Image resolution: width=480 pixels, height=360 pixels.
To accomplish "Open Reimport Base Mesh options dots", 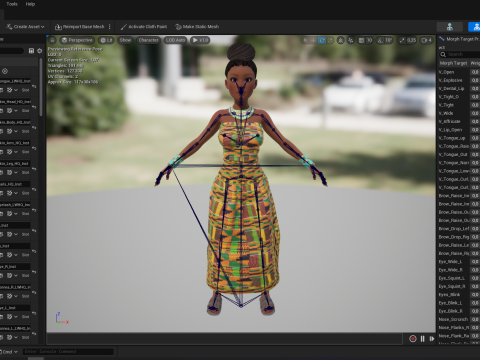I will pos(110,27).
